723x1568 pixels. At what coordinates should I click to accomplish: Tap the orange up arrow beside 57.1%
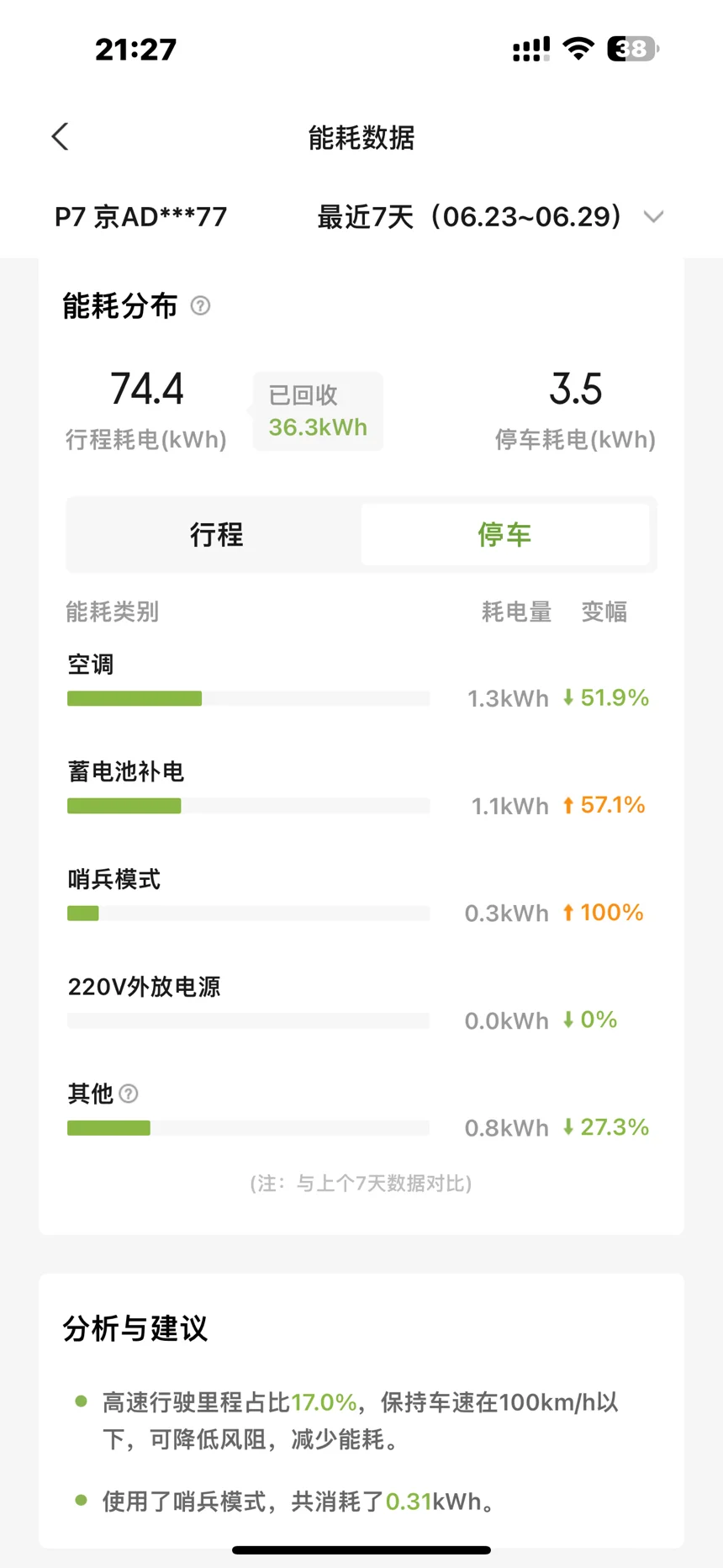[x=568, y=805]
